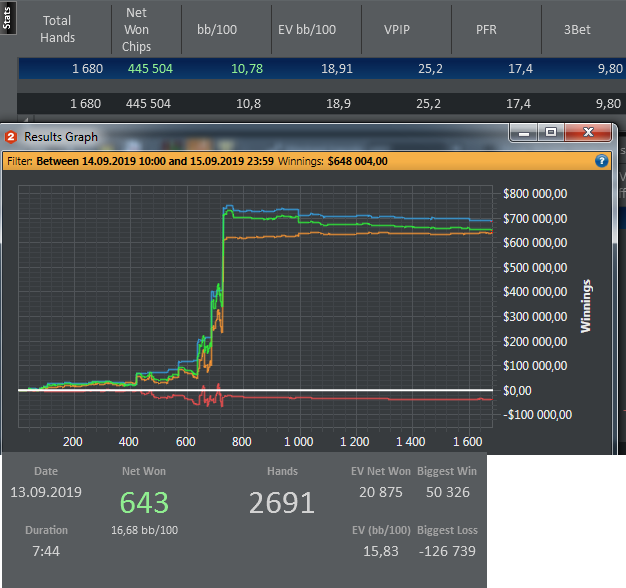Screen dimensions: 626x588
Task: Click the 17,4 PFR cell in the highlighted row
Action: 520,69
